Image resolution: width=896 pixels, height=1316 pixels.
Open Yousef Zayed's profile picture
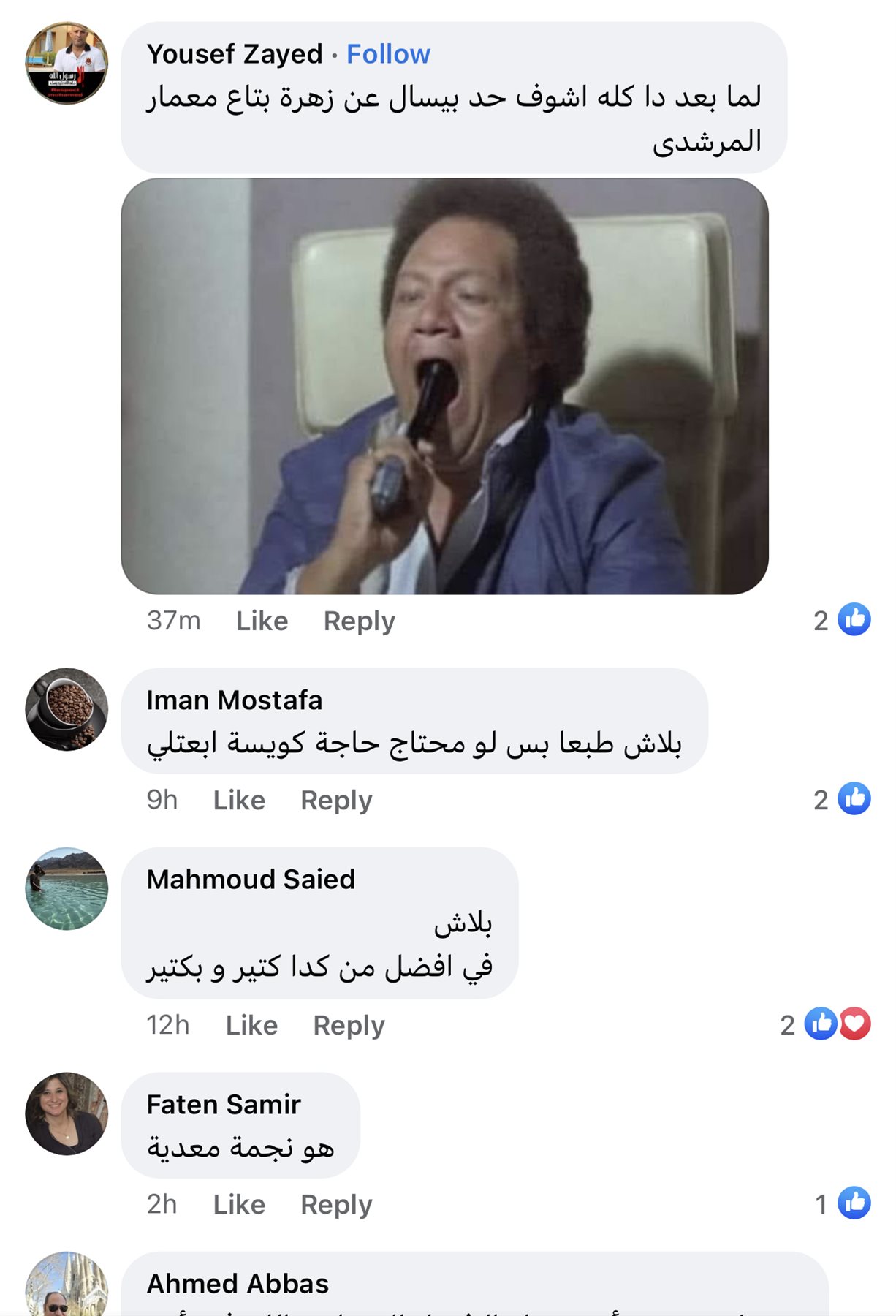tap(67, 63)
